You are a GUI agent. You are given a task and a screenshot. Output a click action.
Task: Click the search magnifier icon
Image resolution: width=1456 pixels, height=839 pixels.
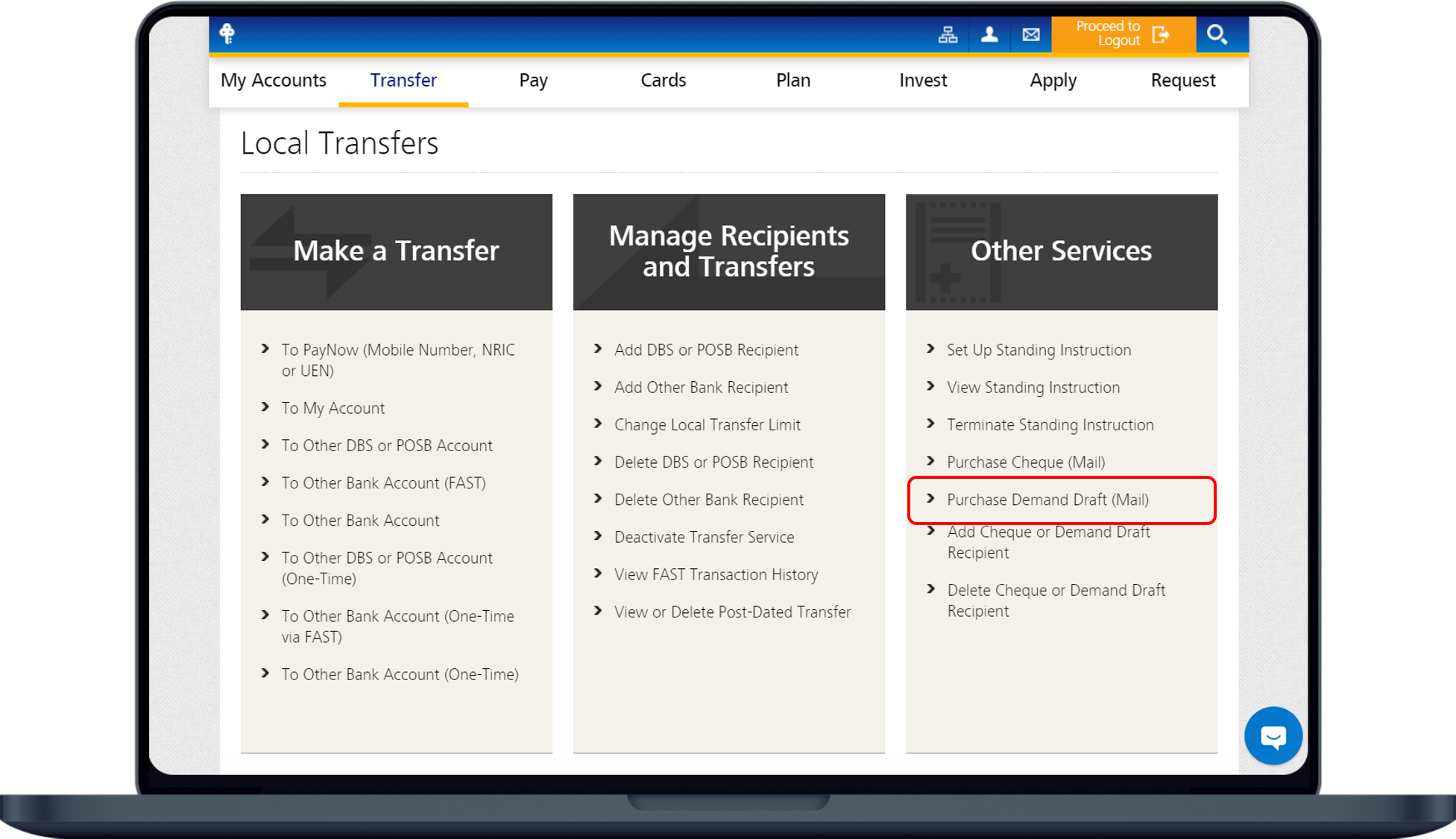pos(1217,34)
